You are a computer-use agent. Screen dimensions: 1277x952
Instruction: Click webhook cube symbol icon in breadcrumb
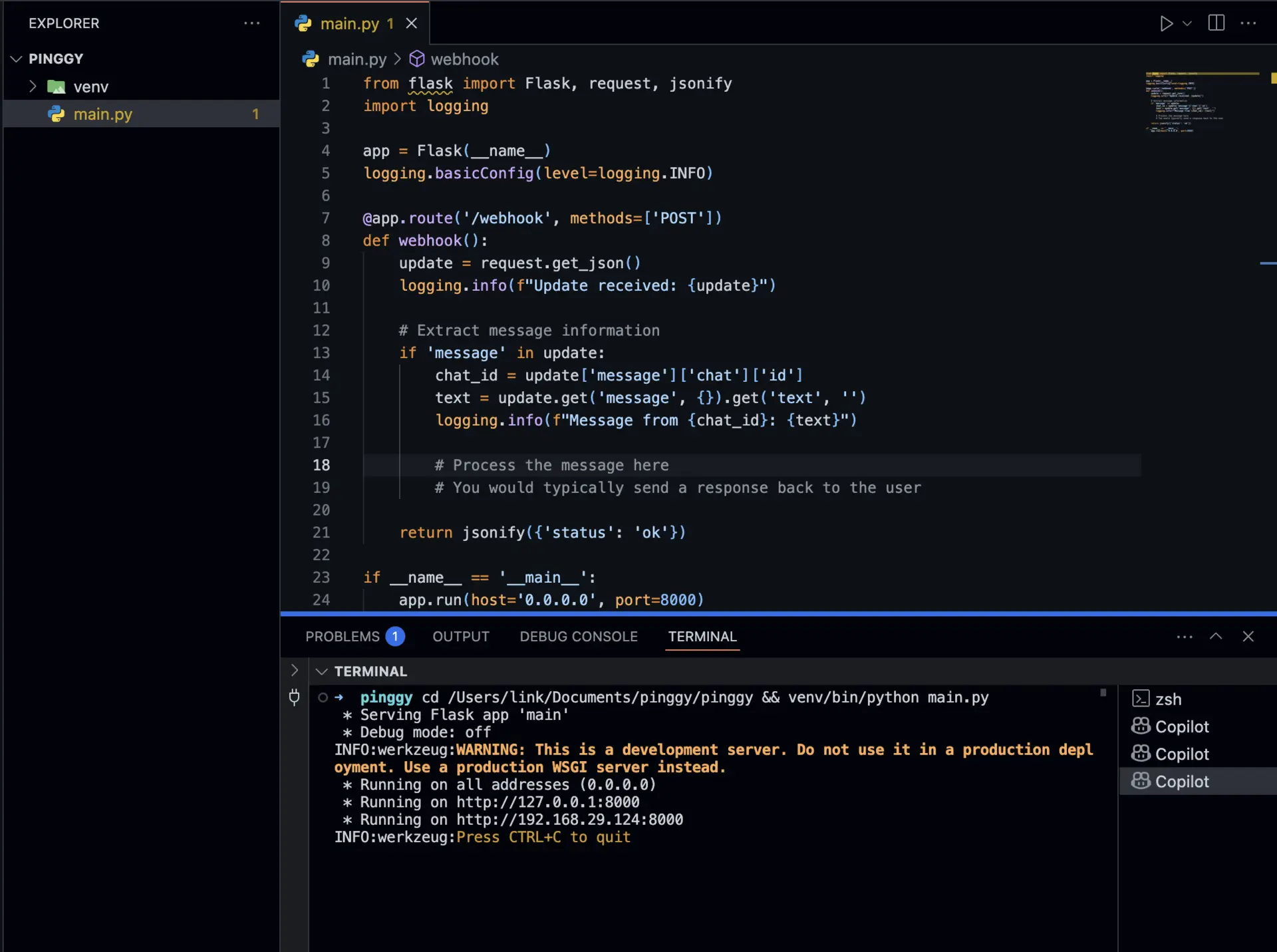point(416,59)
